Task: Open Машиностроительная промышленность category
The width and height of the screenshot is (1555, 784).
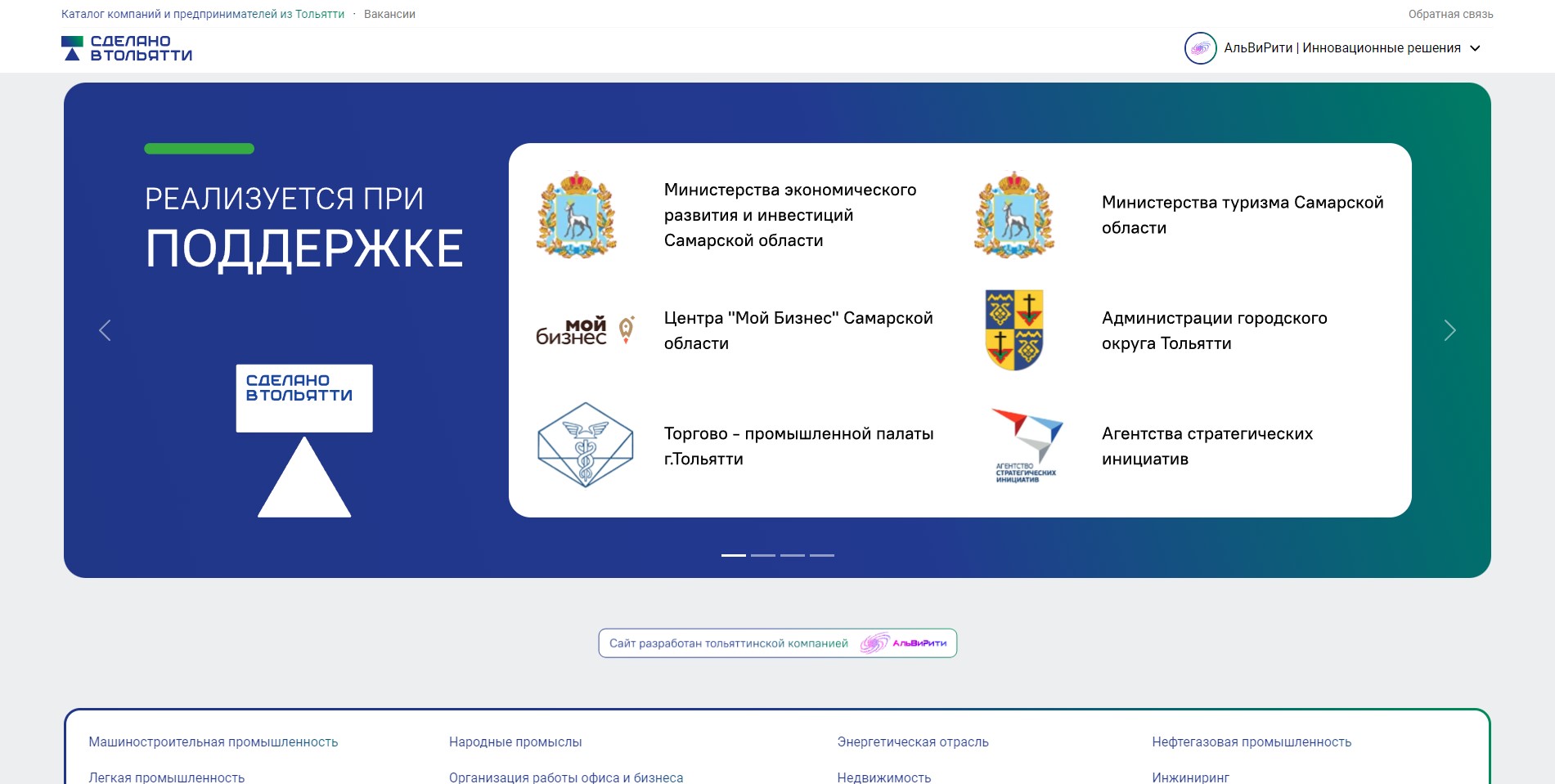Action: [x=213, y=741]
